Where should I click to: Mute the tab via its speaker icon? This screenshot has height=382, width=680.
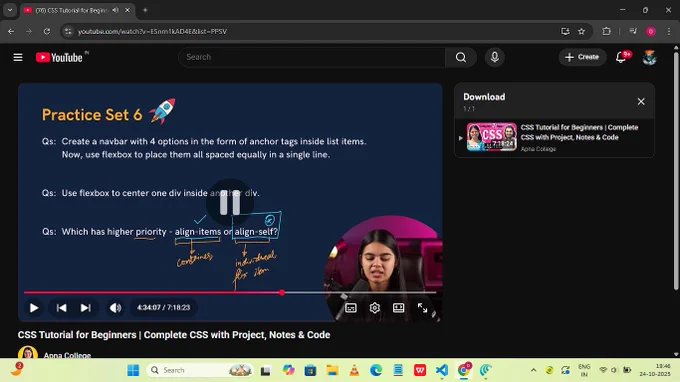pyautogui.click(x=115, y=10)
